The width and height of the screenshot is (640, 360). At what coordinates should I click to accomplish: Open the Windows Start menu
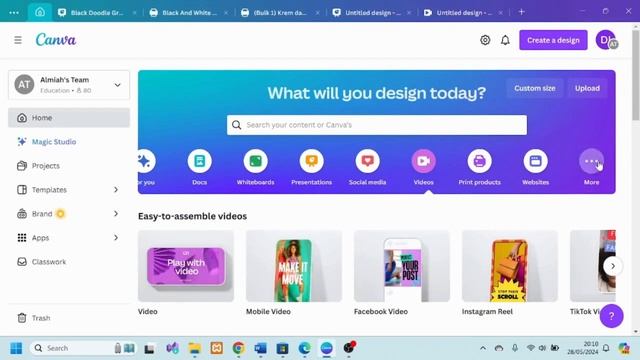(x=16, y=348)
